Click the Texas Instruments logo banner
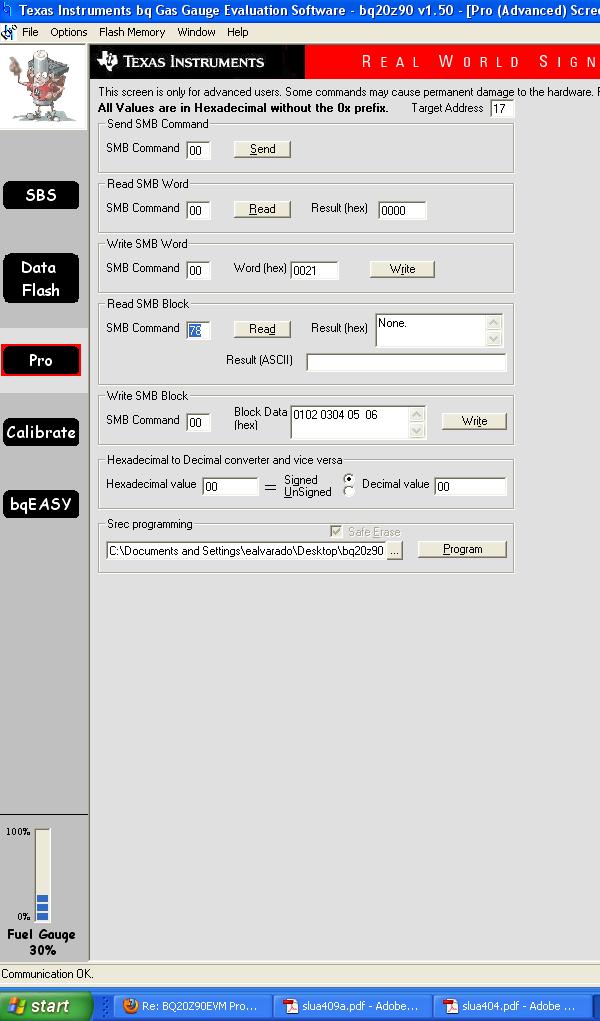 197,62
